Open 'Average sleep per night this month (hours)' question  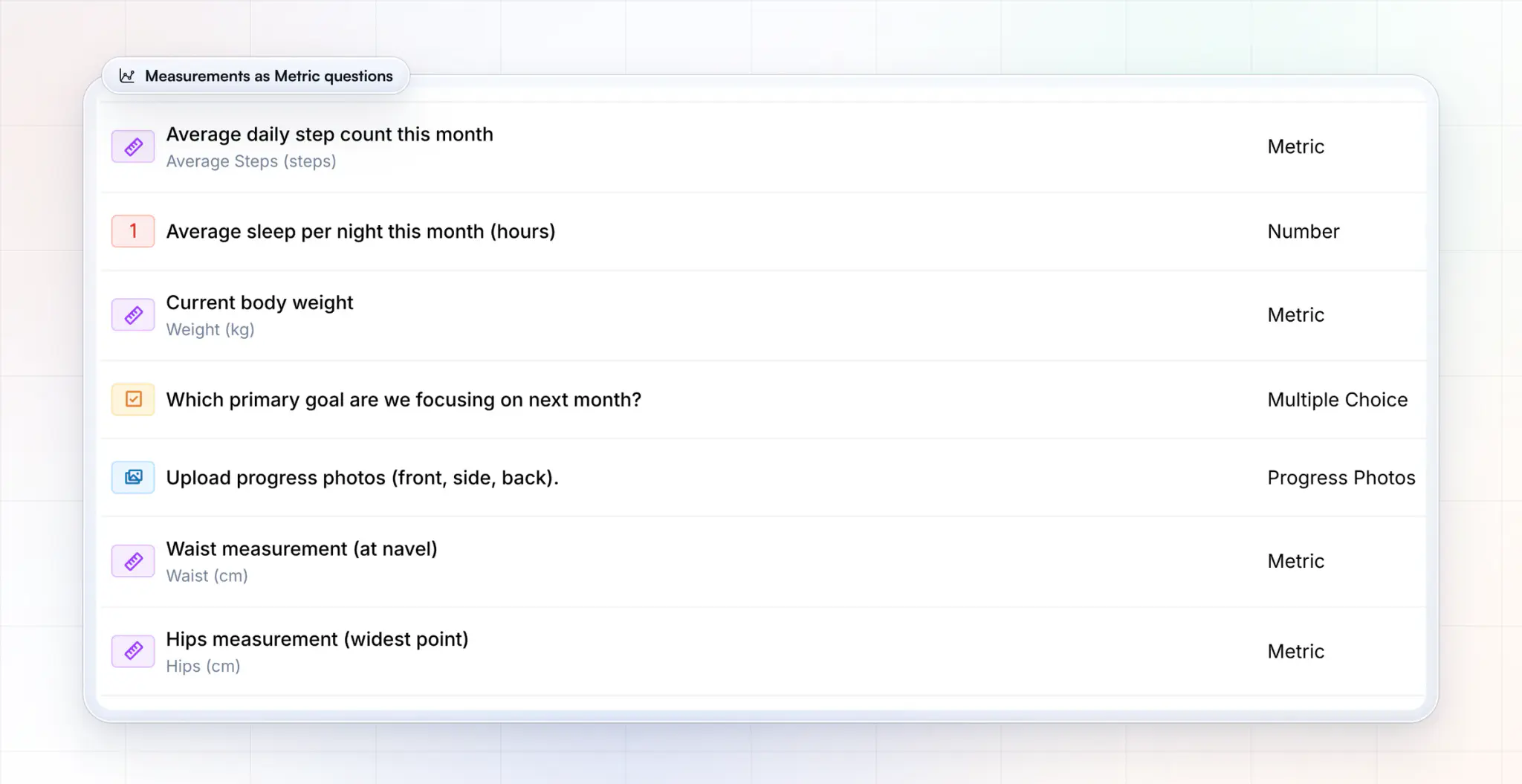(360, 231)
